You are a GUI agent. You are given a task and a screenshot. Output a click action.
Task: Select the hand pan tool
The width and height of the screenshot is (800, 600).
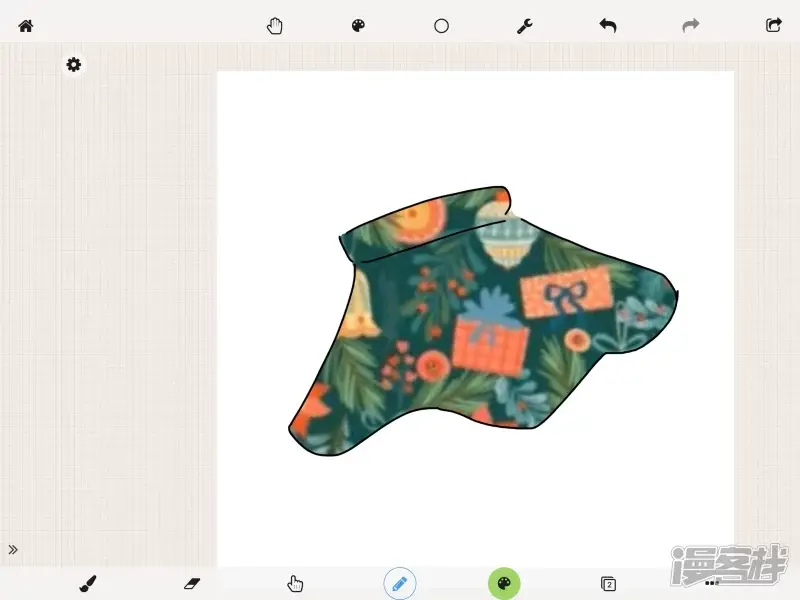[x=275, y=26]
